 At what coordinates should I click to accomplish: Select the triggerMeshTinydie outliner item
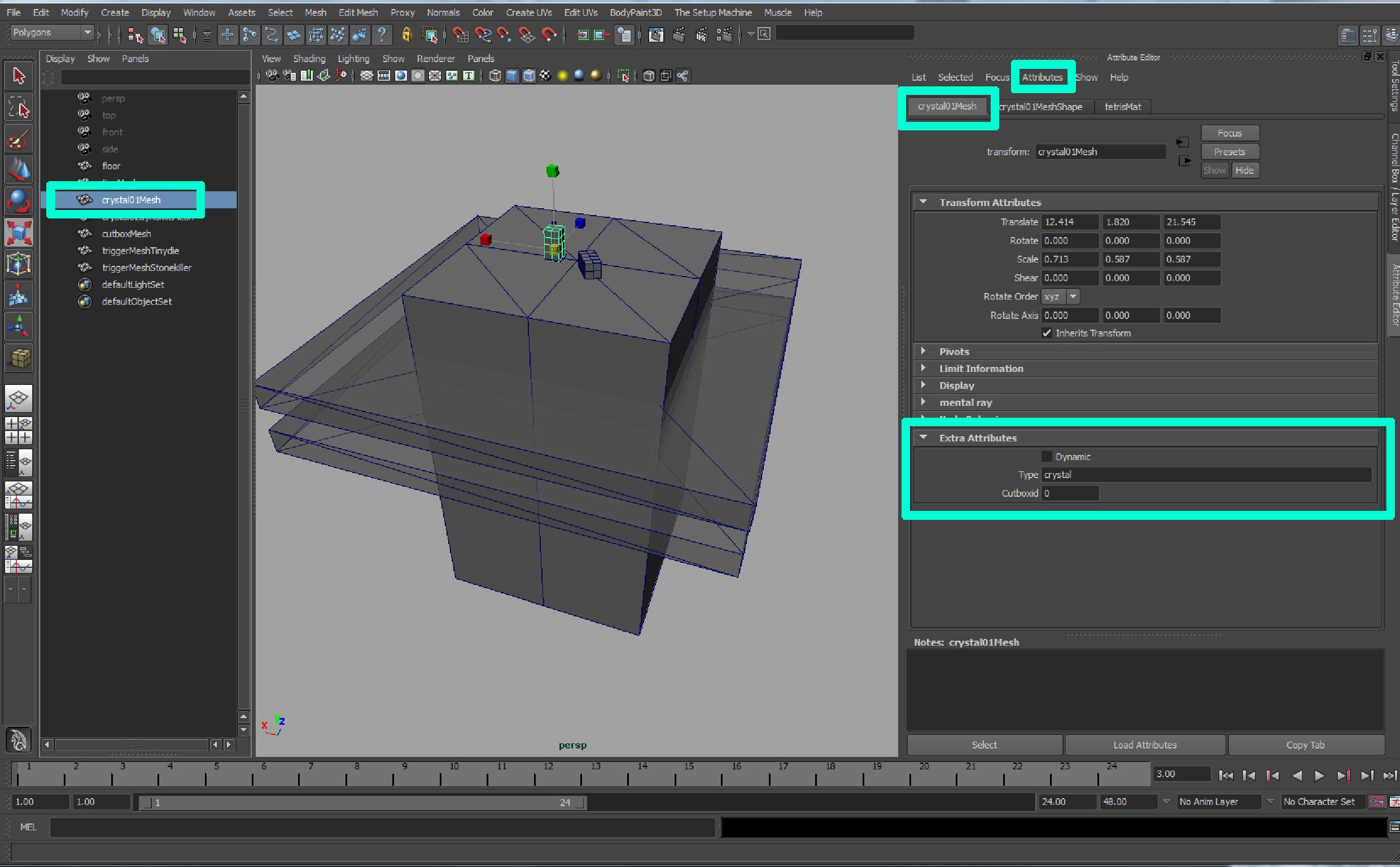coord(140,251)
